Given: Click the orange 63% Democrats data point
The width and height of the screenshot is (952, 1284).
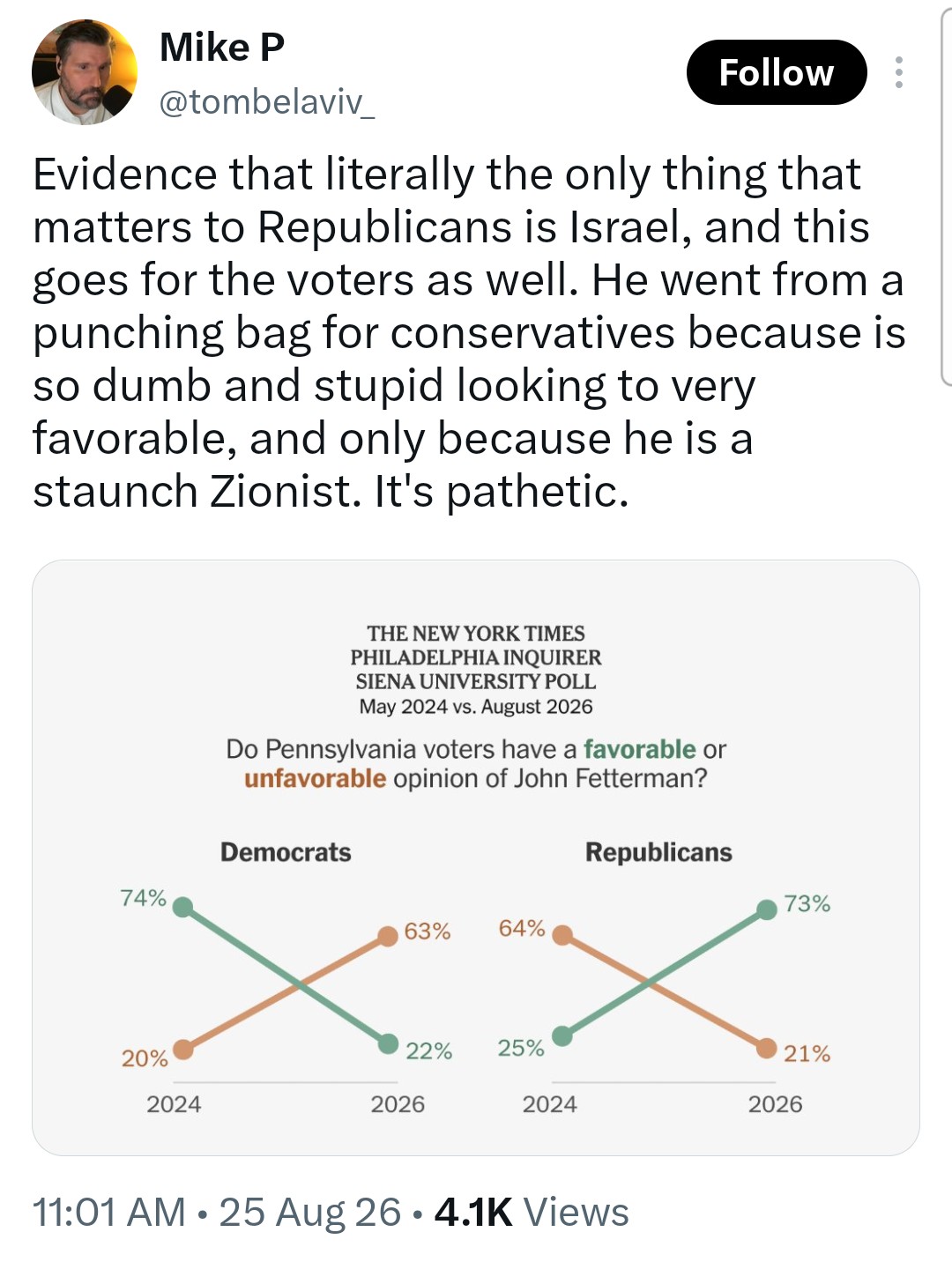Looking at the screenshot, I should (388, 936).
